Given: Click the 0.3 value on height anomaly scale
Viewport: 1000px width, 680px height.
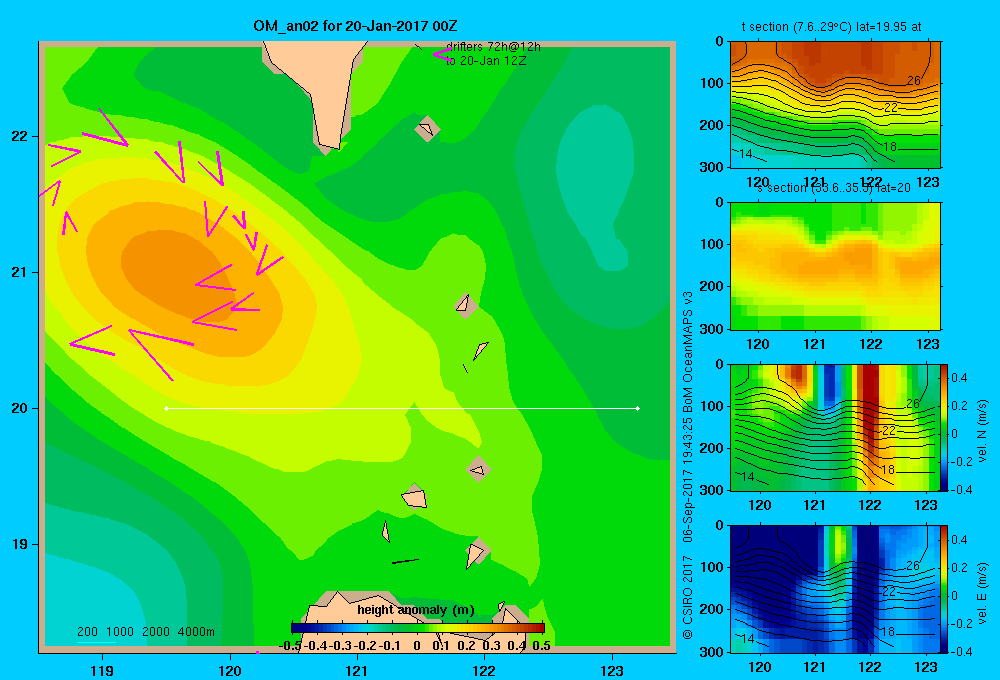Looking at the screenshot, I should pos(491,646).
